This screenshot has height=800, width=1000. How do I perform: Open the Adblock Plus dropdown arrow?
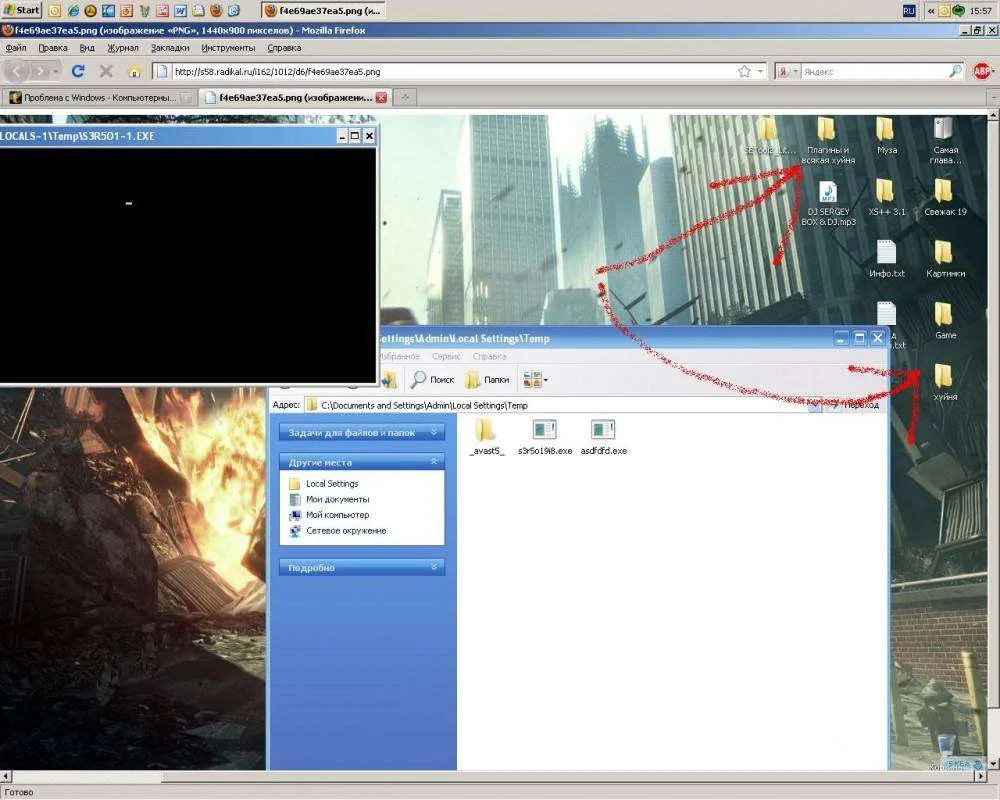tap(994, 71)
